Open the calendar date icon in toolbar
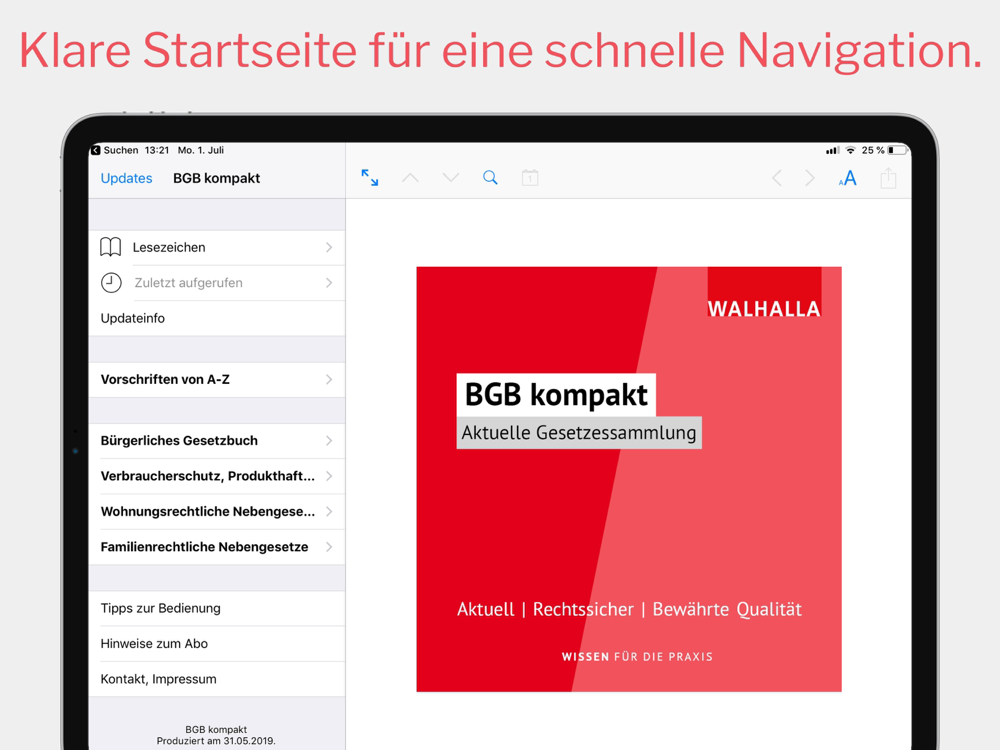This screenshot has height=750, width=1000. coord(530,178)
